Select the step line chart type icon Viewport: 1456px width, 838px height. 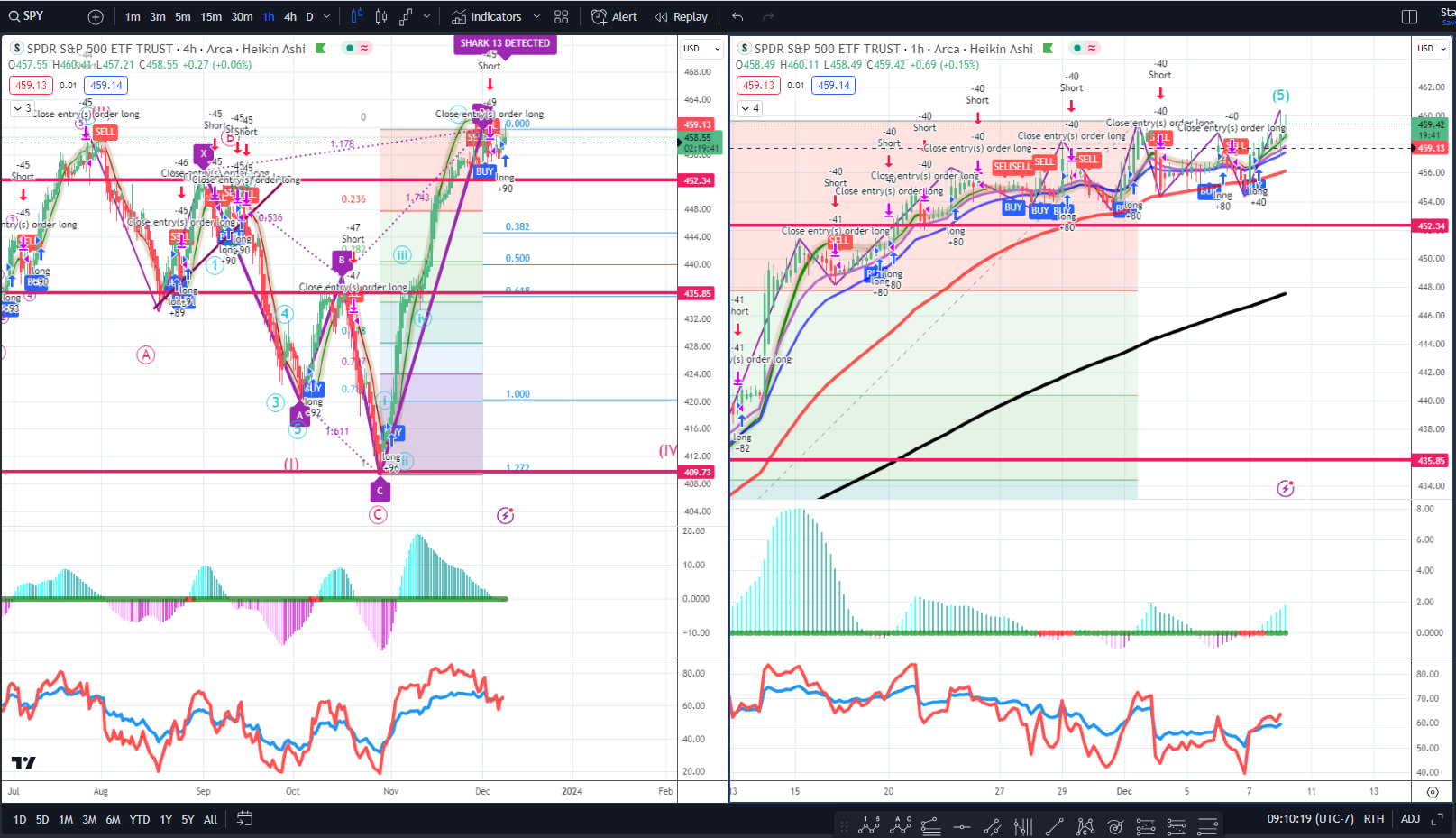click(406, 16)
